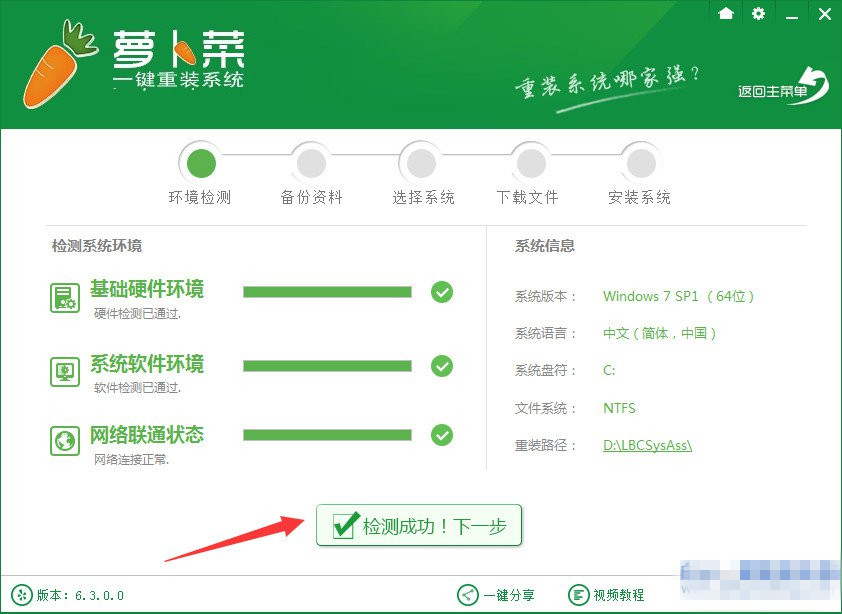The image size is (842, 614).
Task: Click the 软件检测已通过 status text
Action: point(137,388)
